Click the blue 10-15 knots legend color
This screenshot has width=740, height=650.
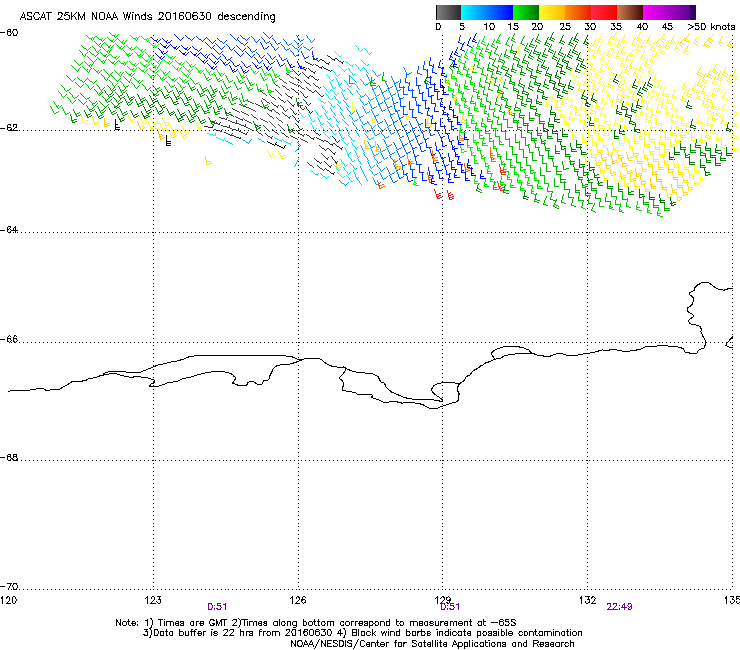coord(499,12)
